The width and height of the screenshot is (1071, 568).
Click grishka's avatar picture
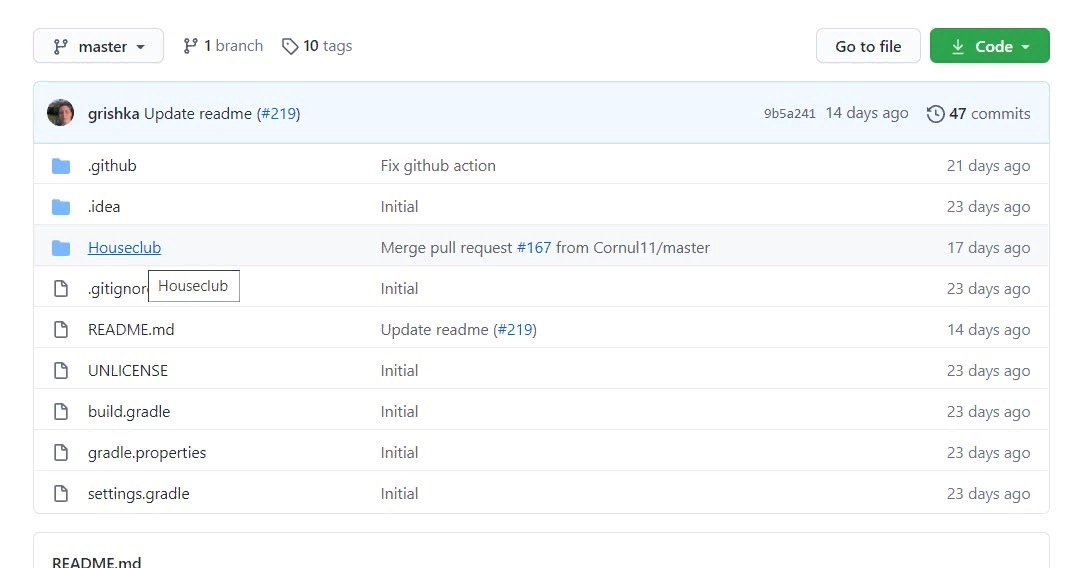[x=60, y=113]
